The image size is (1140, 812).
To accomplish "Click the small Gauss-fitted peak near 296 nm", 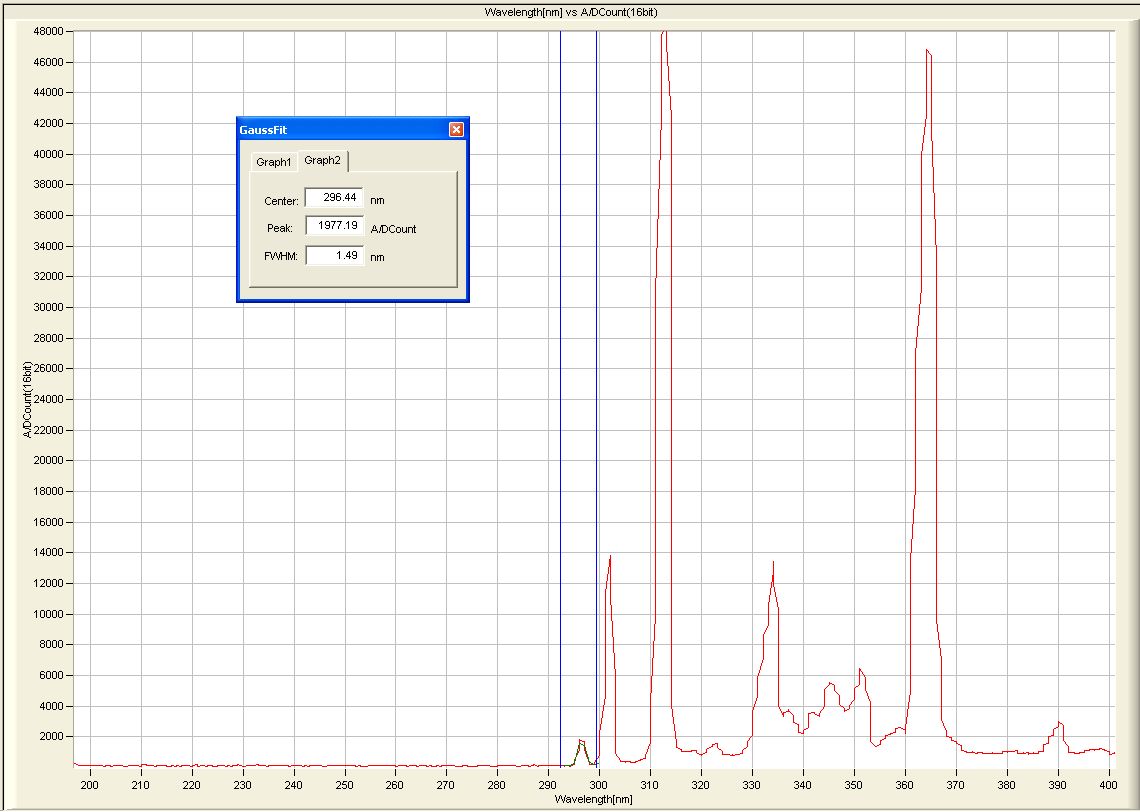I will [x=581, y=742].
